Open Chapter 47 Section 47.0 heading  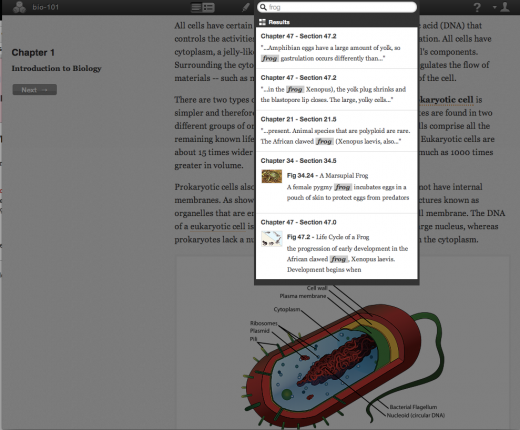[x=298, y=222]
